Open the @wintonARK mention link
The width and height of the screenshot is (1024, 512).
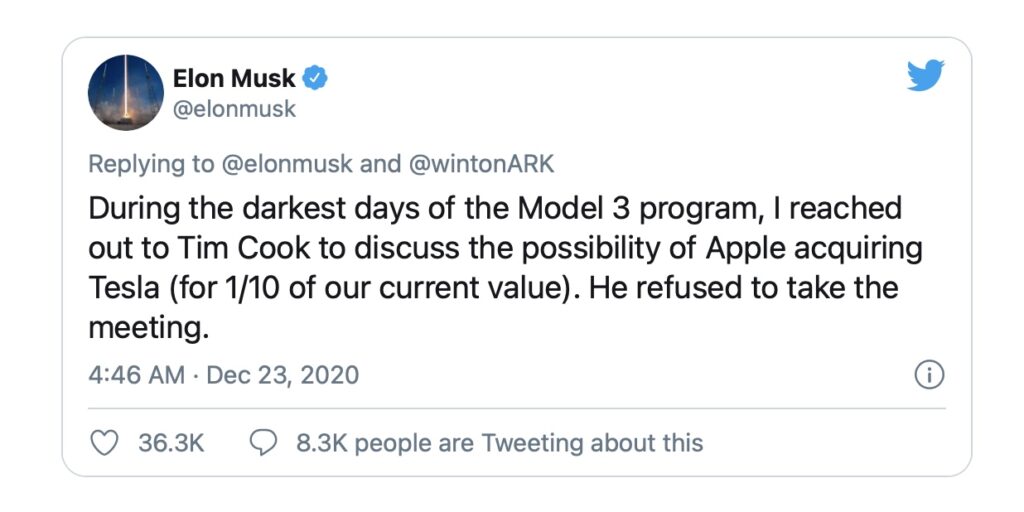point(481,164)
